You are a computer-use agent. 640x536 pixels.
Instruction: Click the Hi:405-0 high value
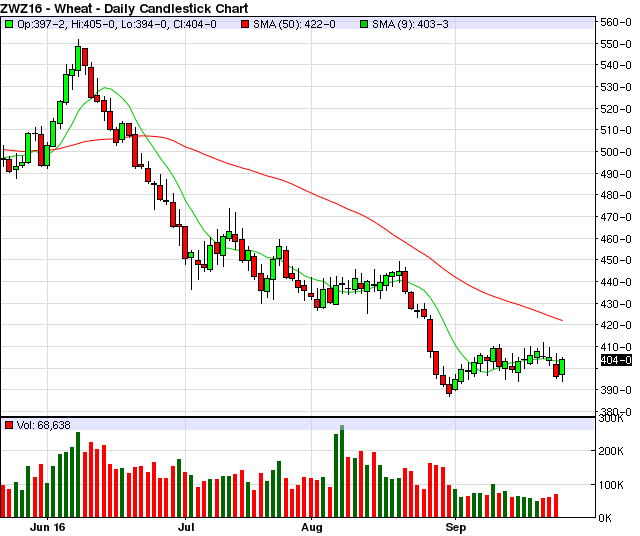pos(93,24)
